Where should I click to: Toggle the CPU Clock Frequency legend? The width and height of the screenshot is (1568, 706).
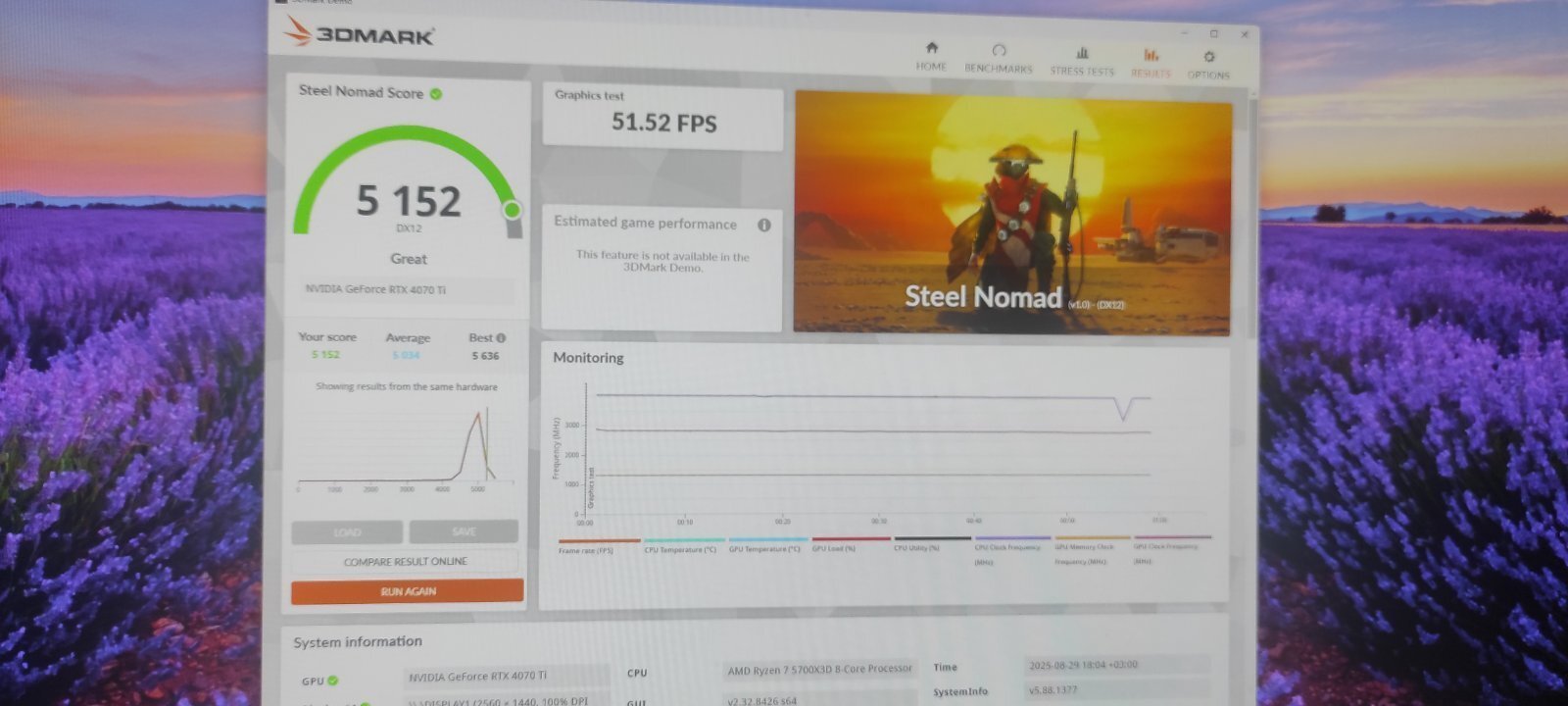point(1012,550)
